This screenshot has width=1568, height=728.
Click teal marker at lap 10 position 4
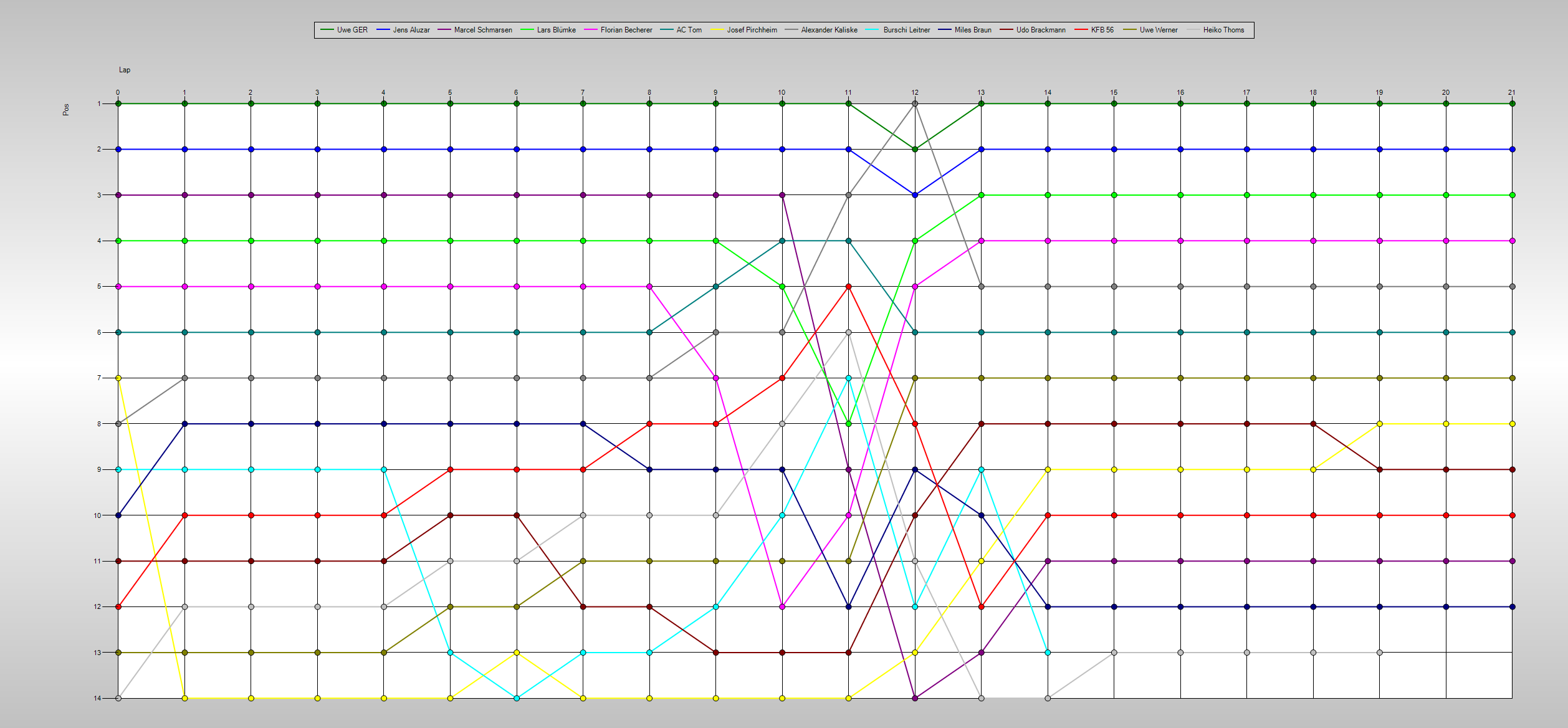(782, 241)
